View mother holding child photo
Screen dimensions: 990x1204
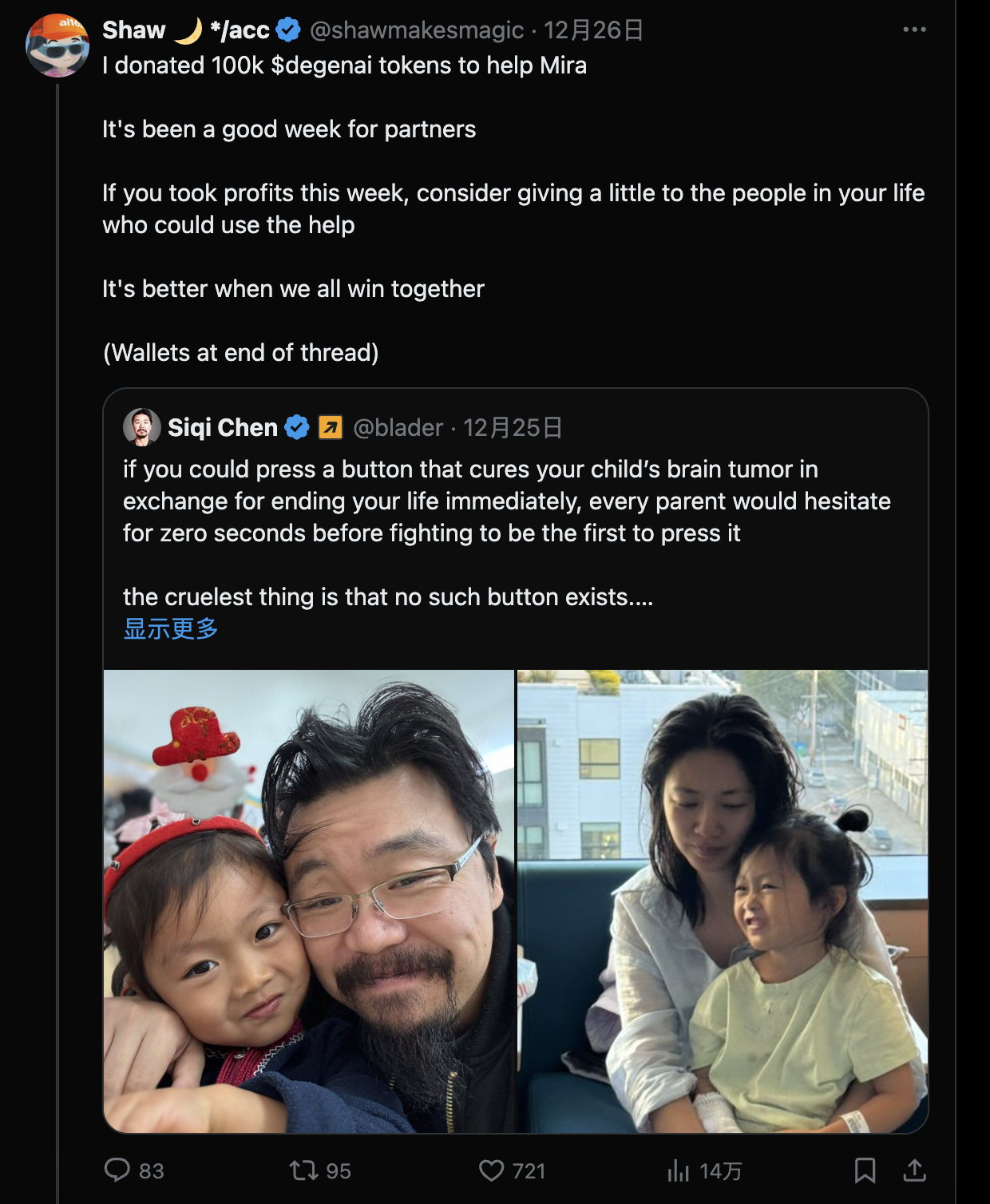coord(723,901)
